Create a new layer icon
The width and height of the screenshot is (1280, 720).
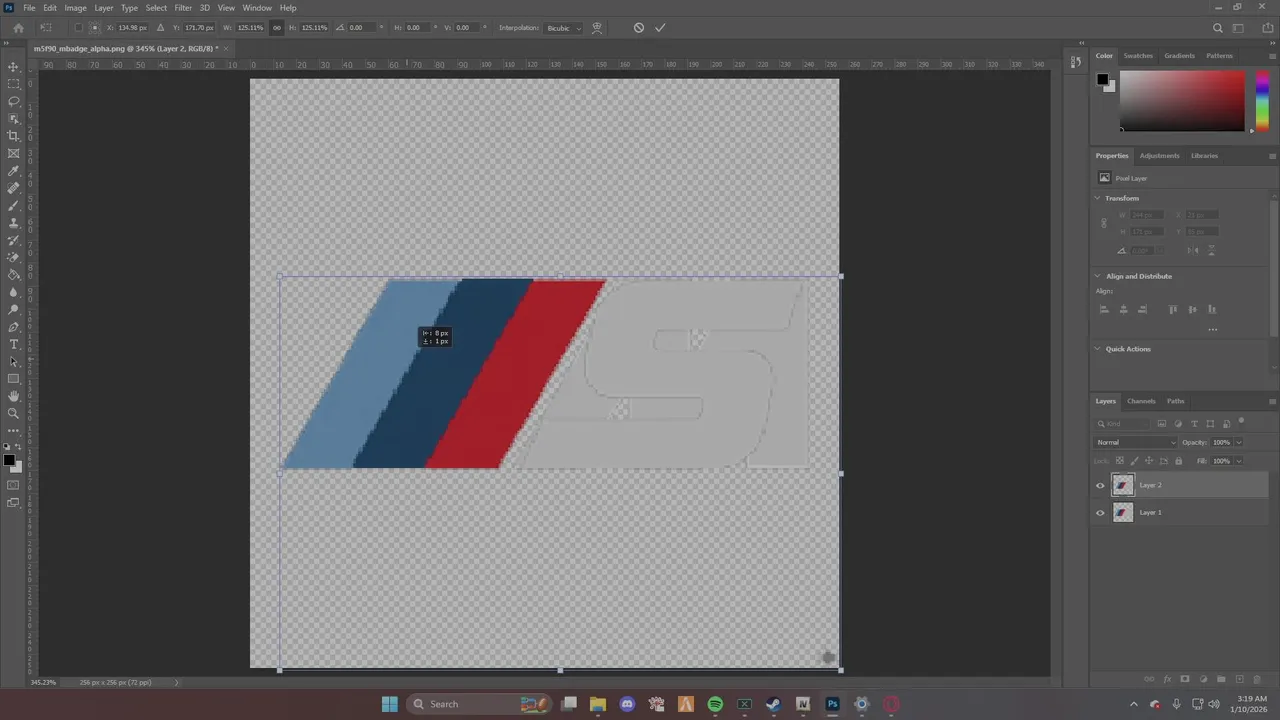[x=1240, y=679]
